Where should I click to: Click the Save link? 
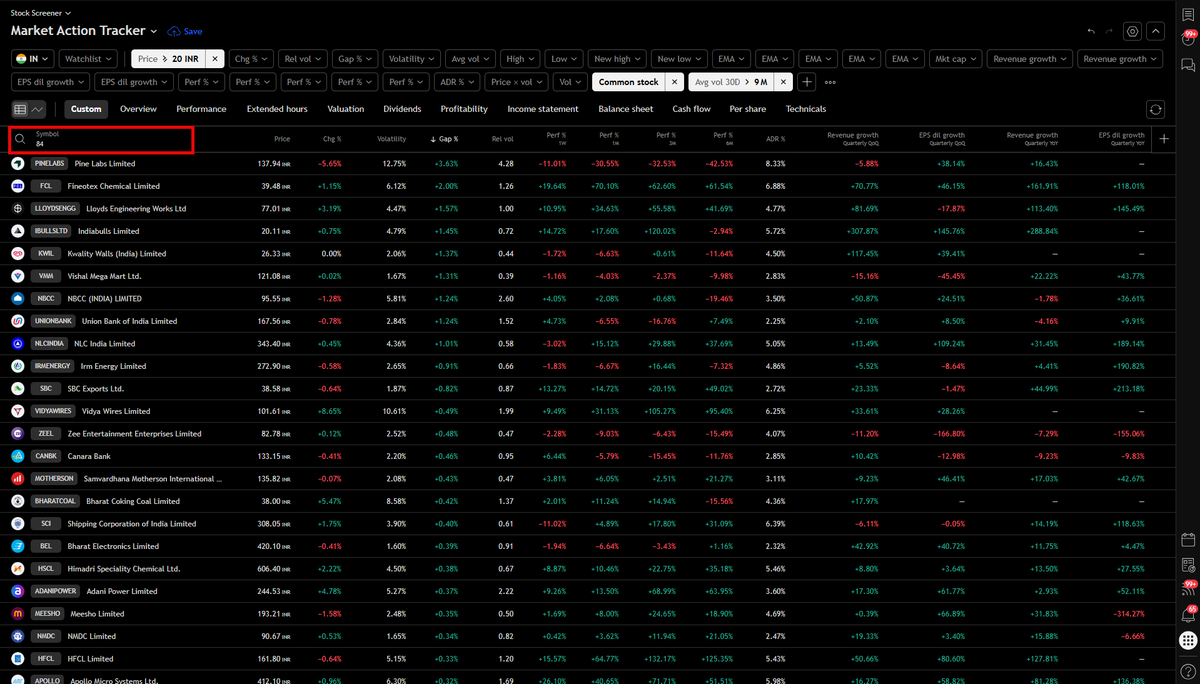click(x=193, y=31)
